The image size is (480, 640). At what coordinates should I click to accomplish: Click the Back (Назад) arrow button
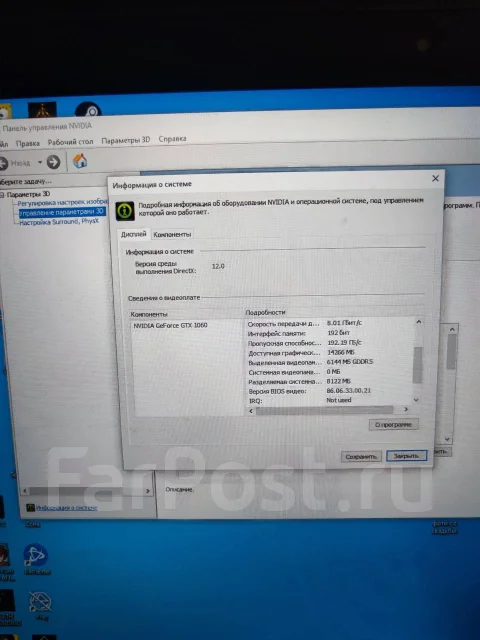tap(4, 163)
